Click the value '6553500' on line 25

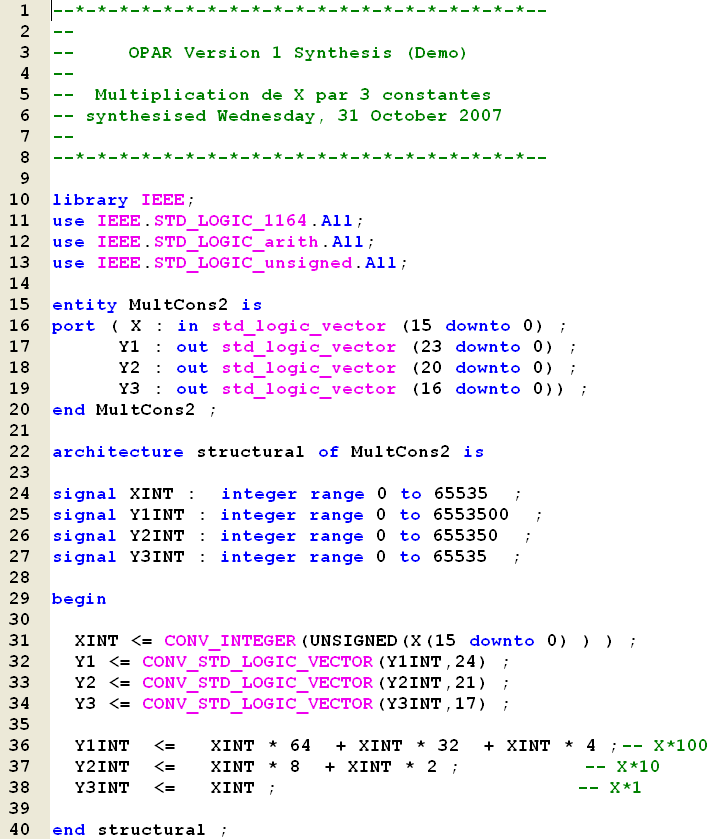tap(471, 514)
